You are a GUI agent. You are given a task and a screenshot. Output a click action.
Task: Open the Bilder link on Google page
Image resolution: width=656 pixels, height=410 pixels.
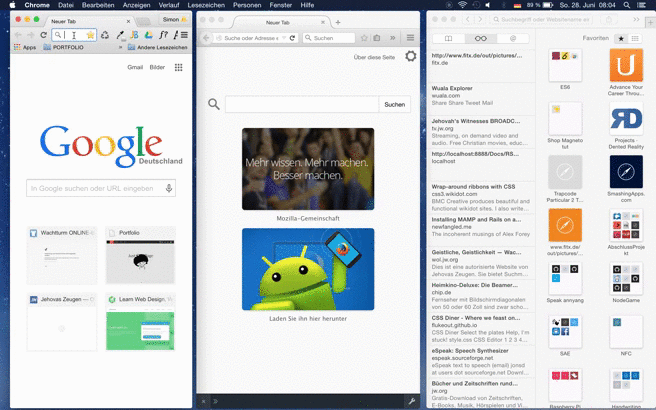pyautogui.click(x=157, y=67)
